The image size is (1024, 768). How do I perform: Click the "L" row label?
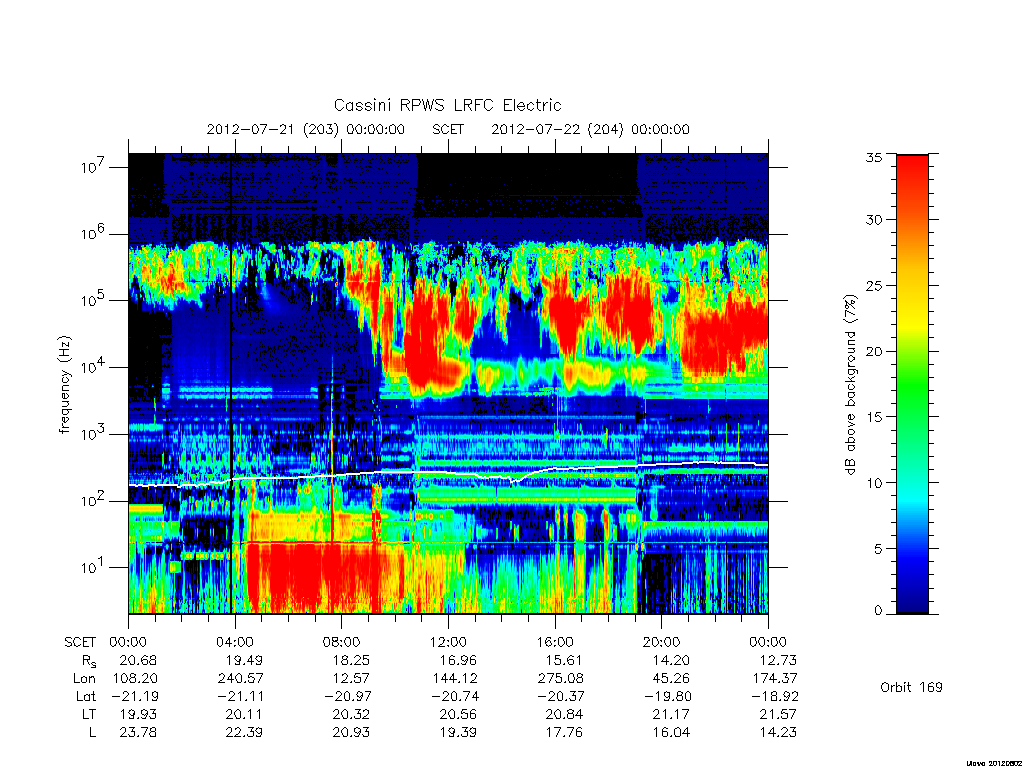point(92,732)
